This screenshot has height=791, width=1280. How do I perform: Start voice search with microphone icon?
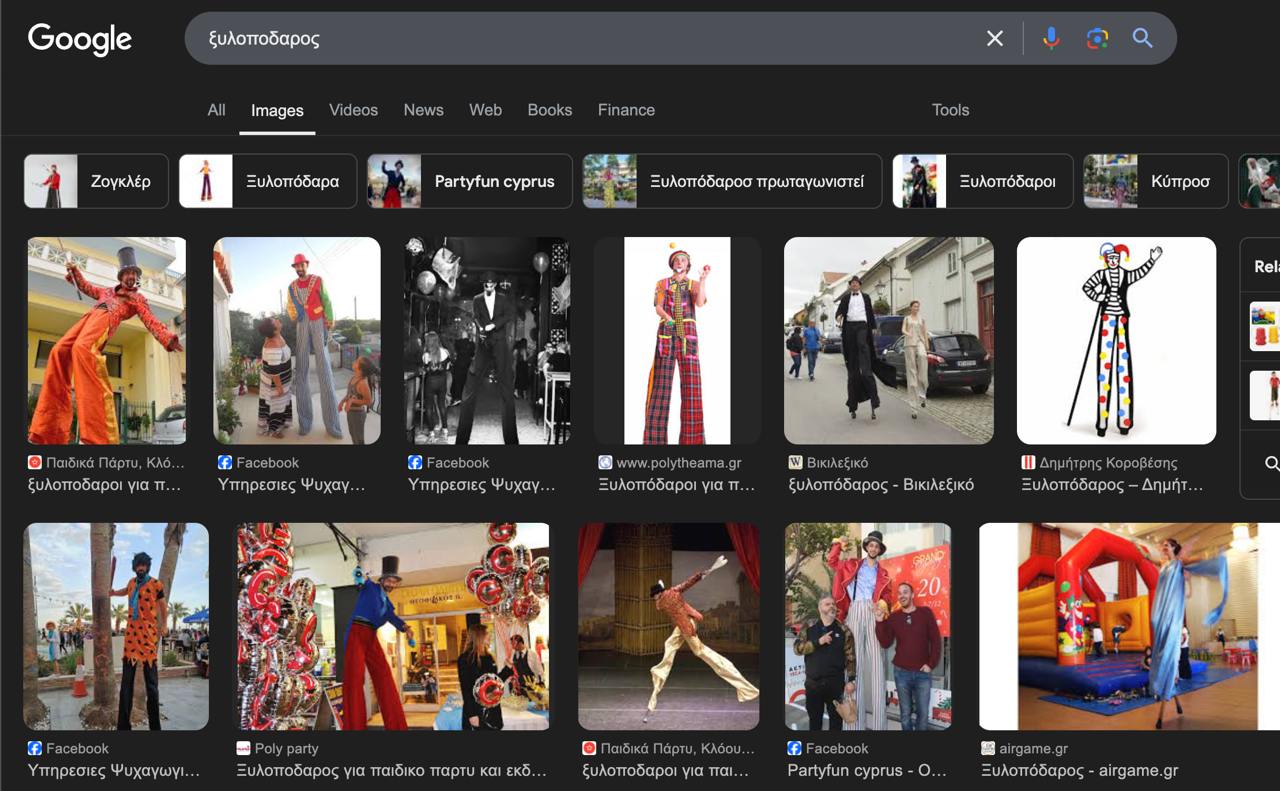pos(1050,38)
